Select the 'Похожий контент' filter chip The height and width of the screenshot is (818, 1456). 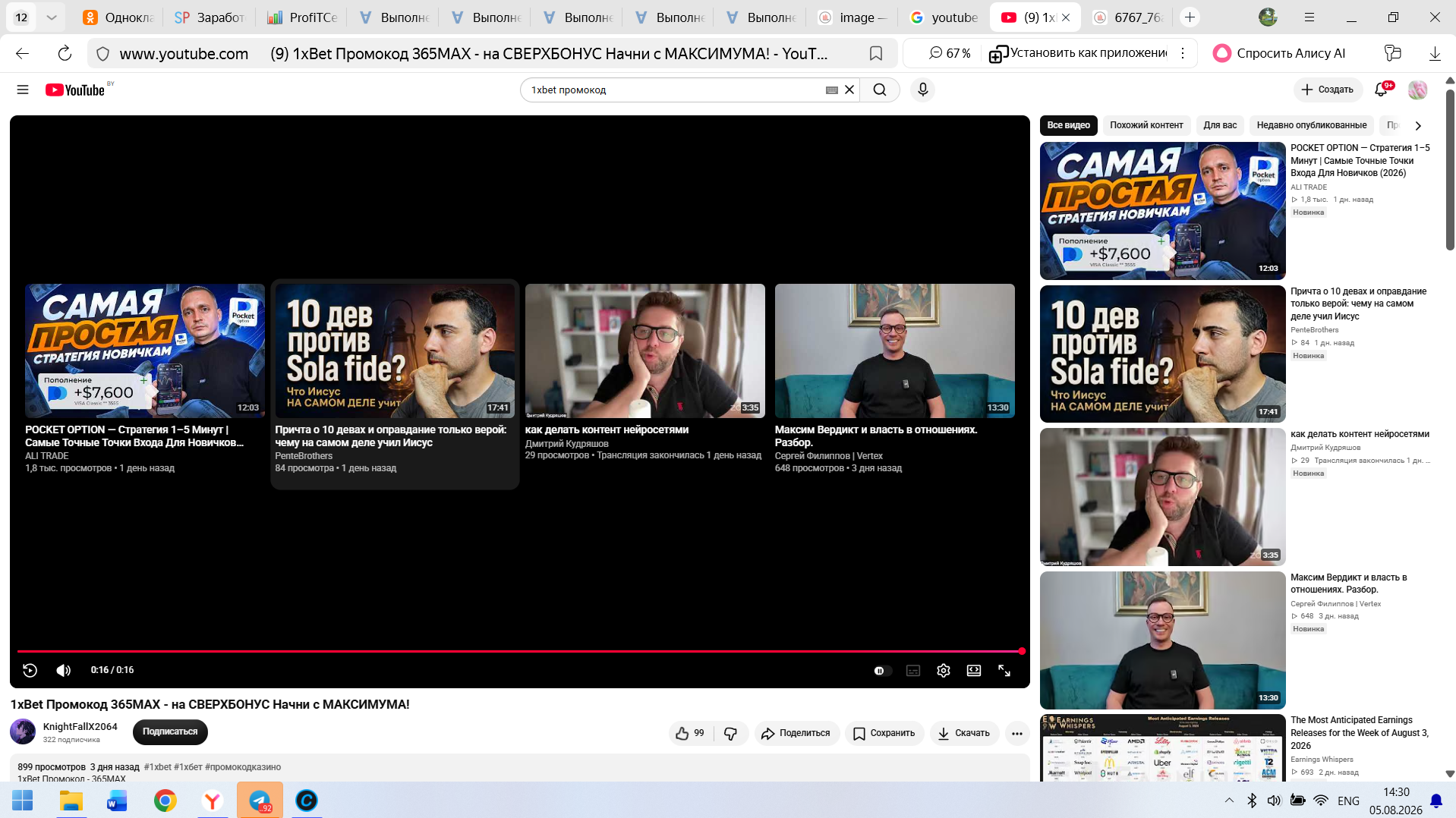(x=1146, y=125)
